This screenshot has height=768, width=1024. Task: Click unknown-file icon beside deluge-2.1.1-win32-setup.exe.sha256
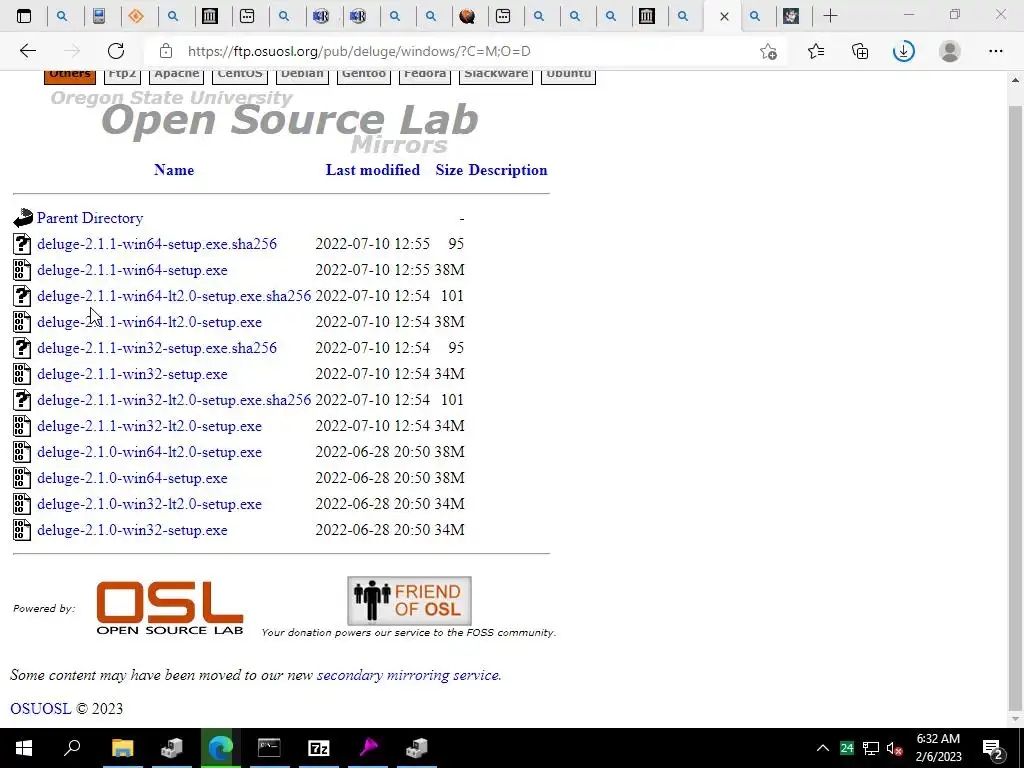22,347
